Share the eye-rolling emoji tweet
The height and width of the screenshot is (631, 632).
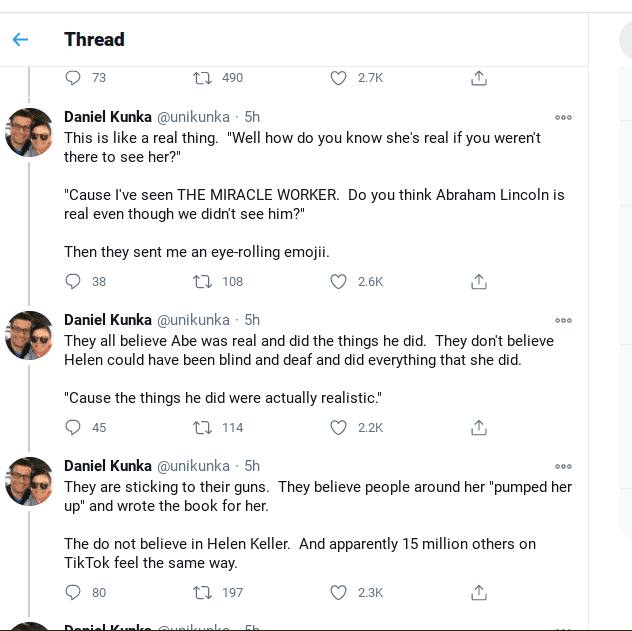point(478,282)
